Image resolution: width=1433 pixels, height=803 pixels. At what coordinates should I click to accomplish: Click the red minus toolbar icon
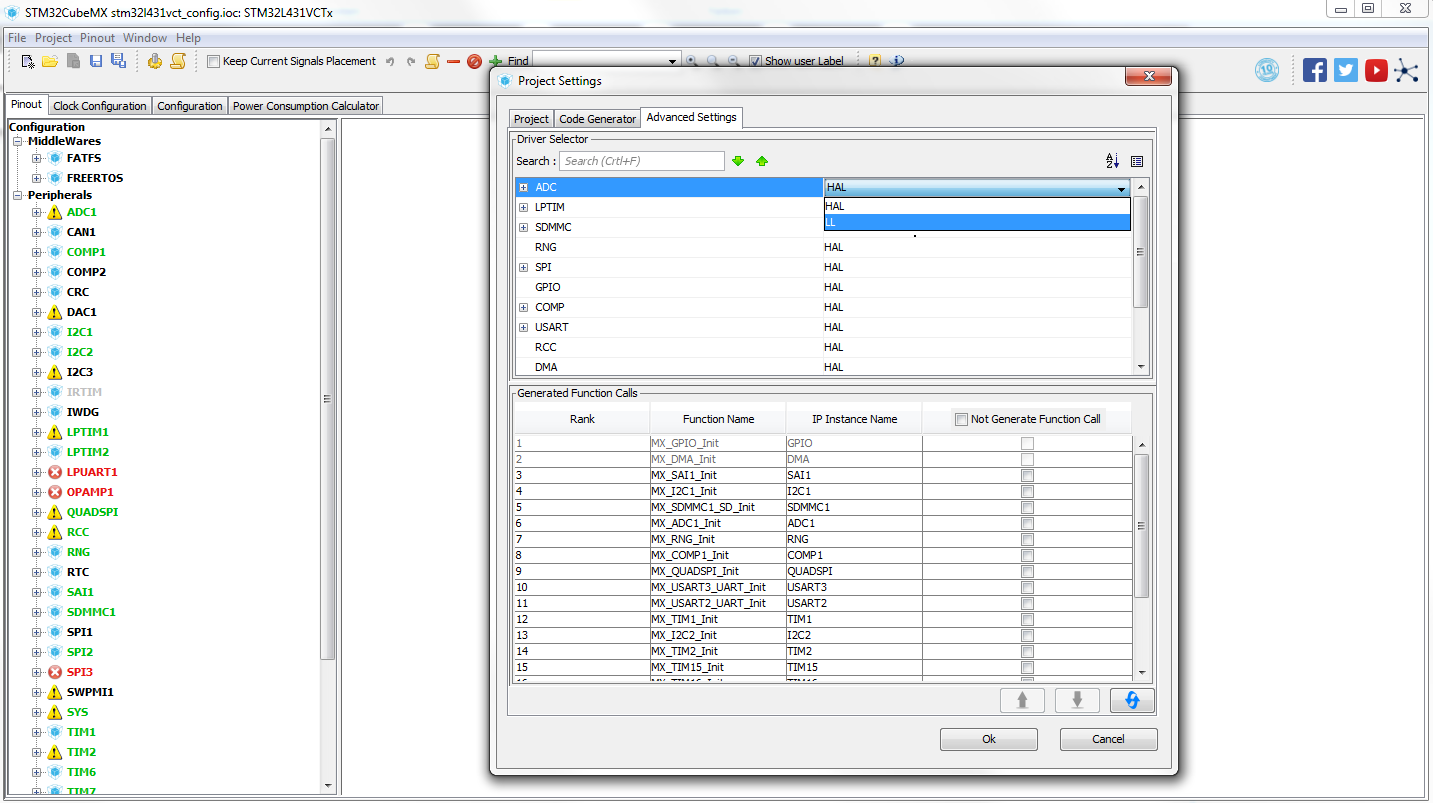pos(453,61)
